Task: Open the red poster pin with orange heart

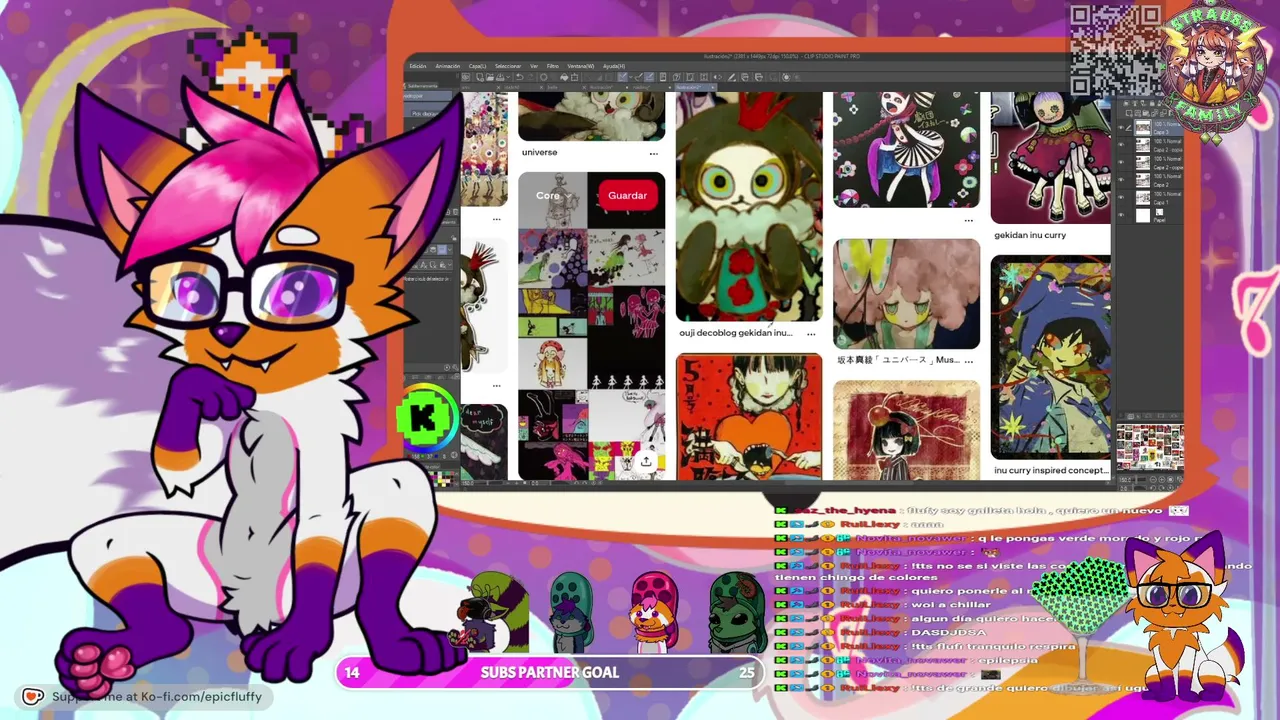Action: click(x=749, y=417)
